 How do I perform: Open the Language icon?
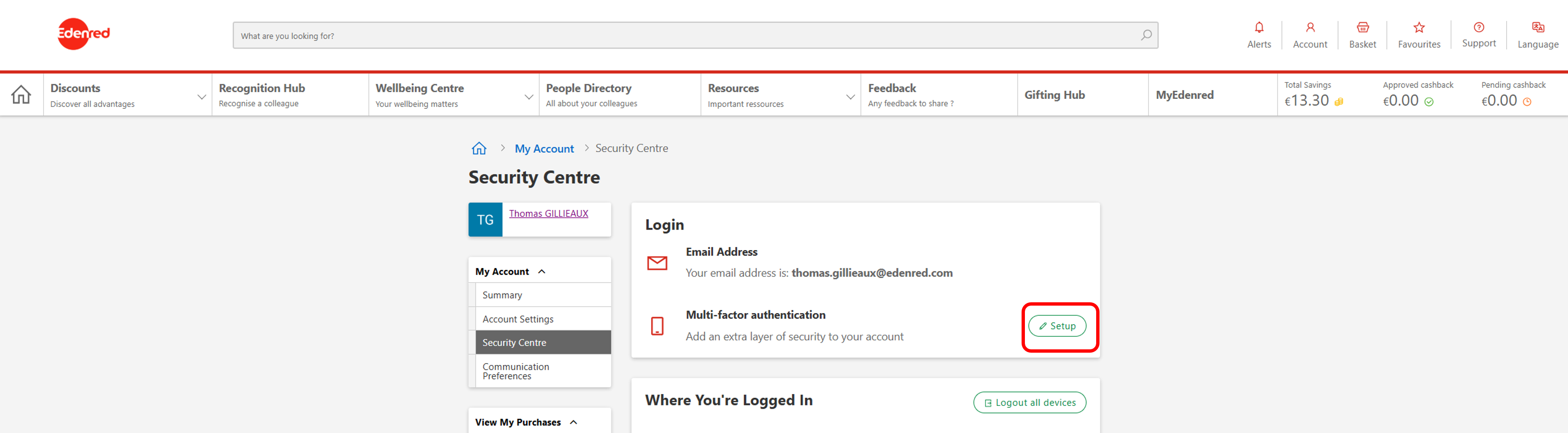click(1538, 28)
